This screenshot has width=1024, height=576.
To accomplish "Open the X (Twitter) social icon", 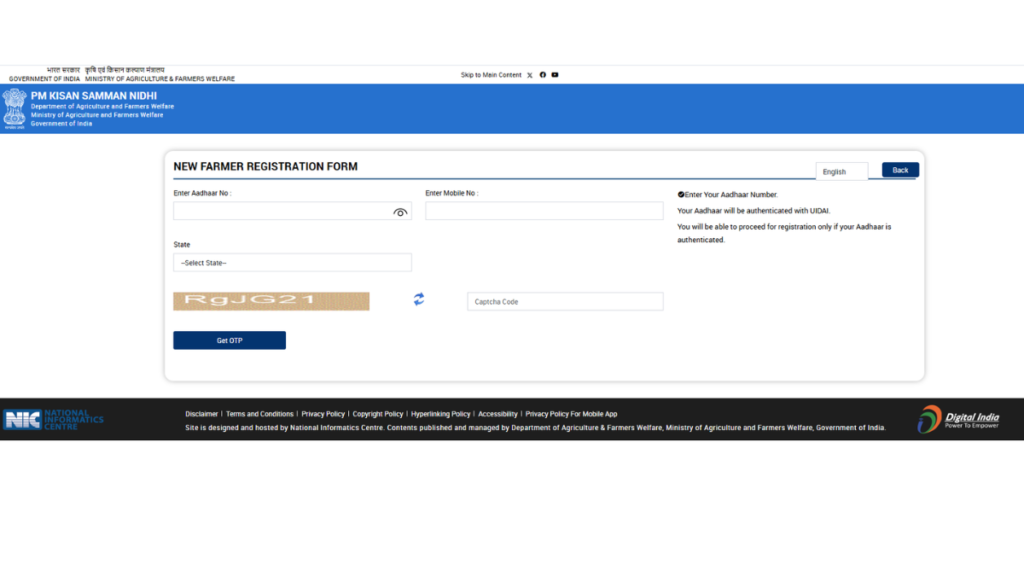I will pos(530,75).
